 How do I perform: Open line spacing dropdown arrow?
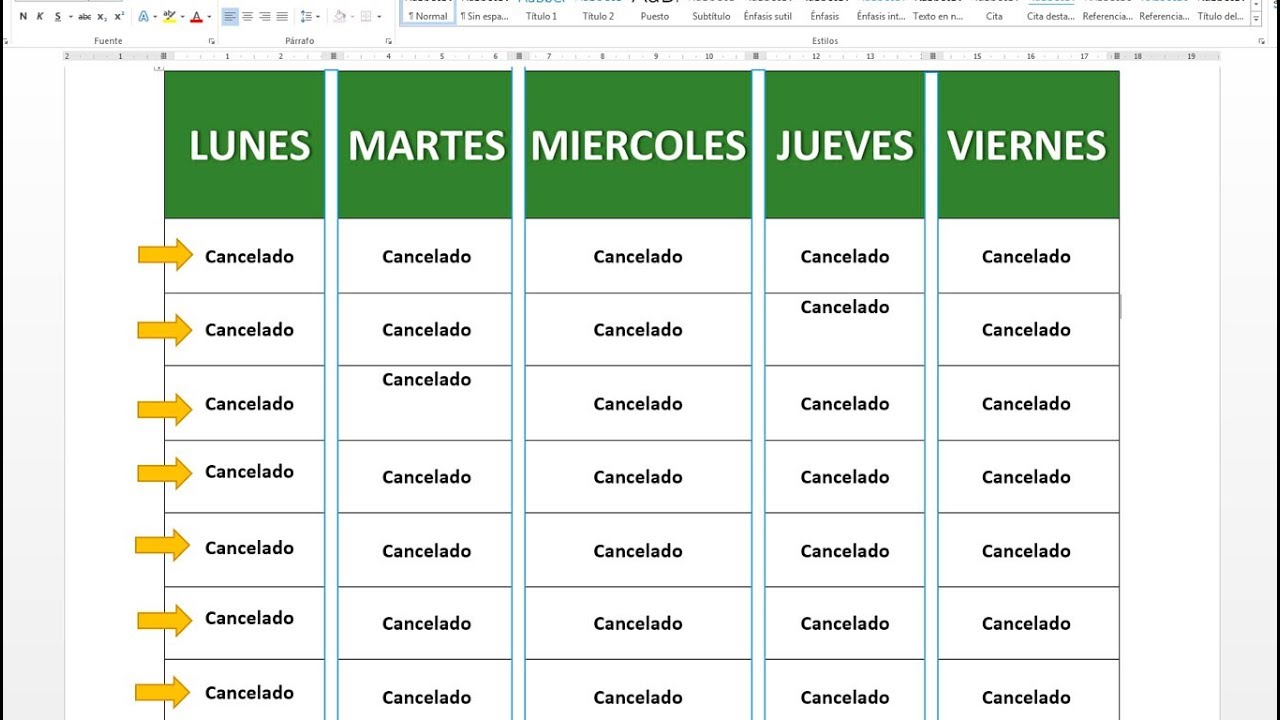(318, 17)
